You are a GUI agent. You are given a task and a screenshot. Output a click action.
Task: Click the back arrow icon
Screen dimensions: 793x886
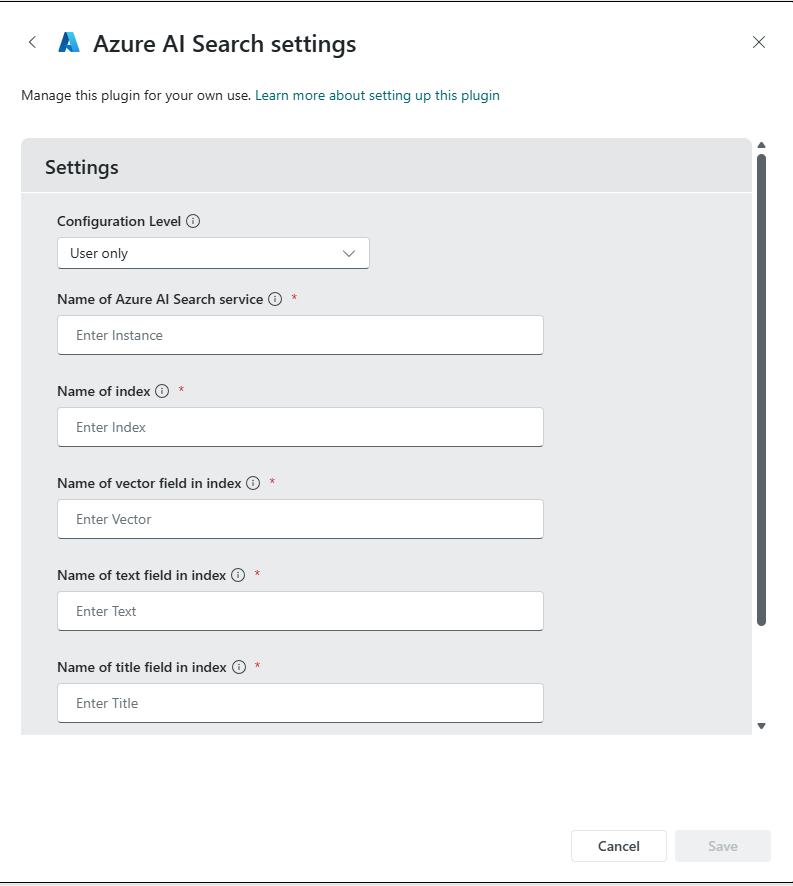tap(33, 42)
